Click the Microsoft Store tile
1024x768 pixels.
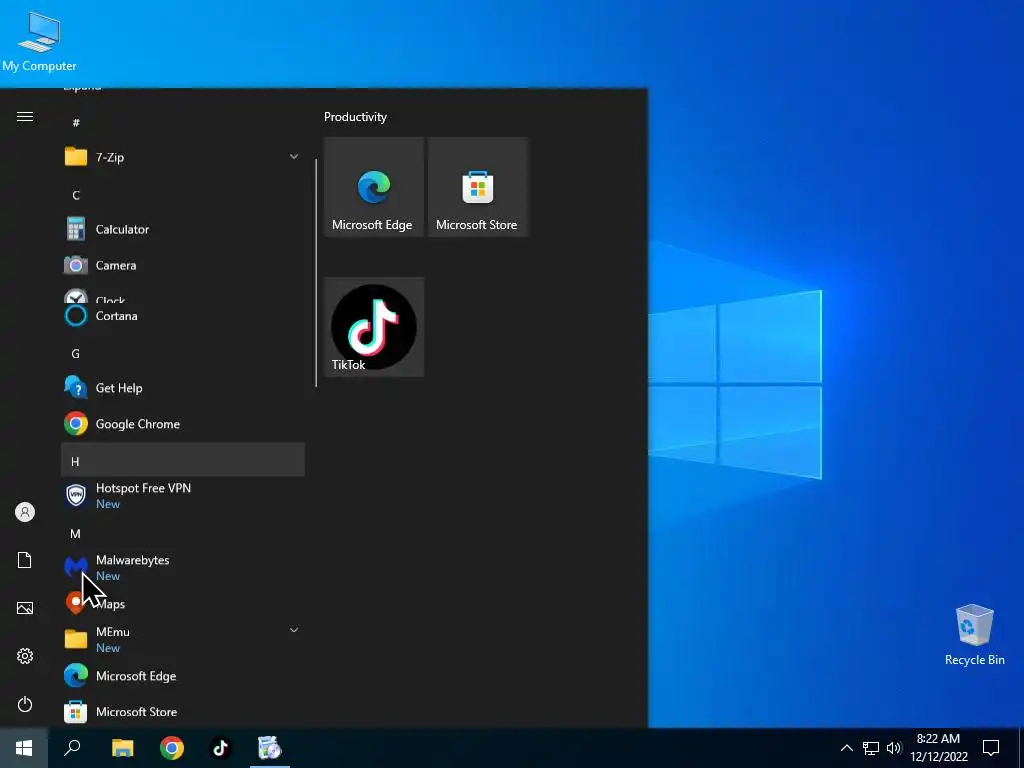click(x=477, y=187)
